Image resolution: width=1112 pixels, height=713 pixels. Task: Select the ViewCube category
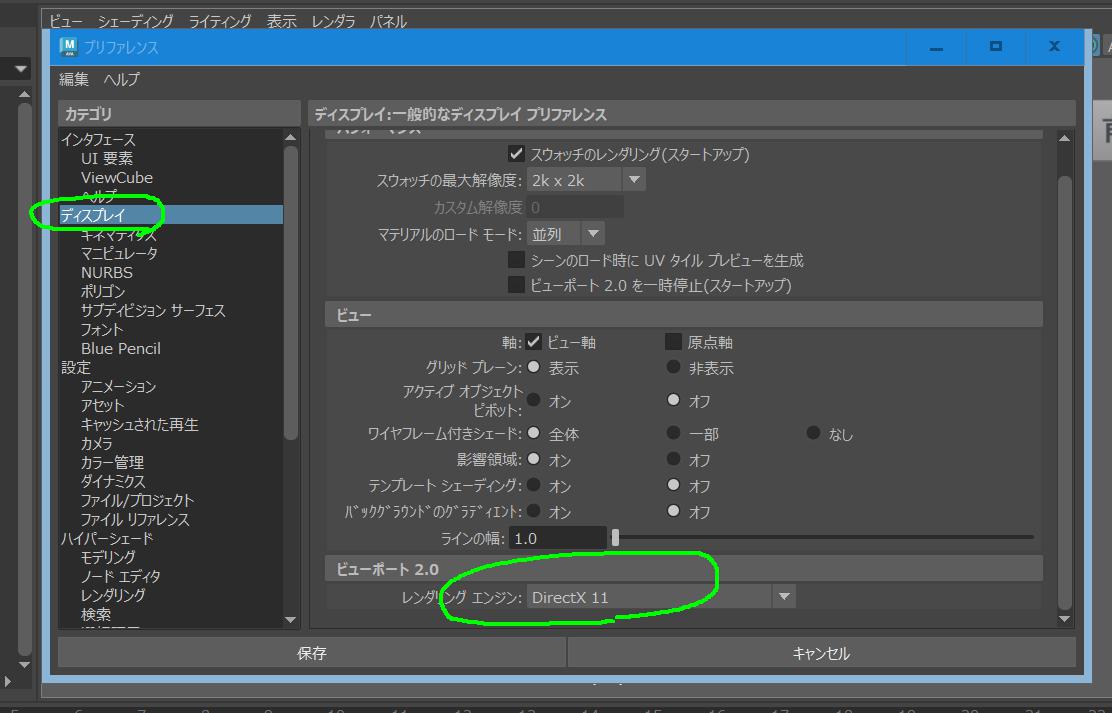(x=116, y=177)
